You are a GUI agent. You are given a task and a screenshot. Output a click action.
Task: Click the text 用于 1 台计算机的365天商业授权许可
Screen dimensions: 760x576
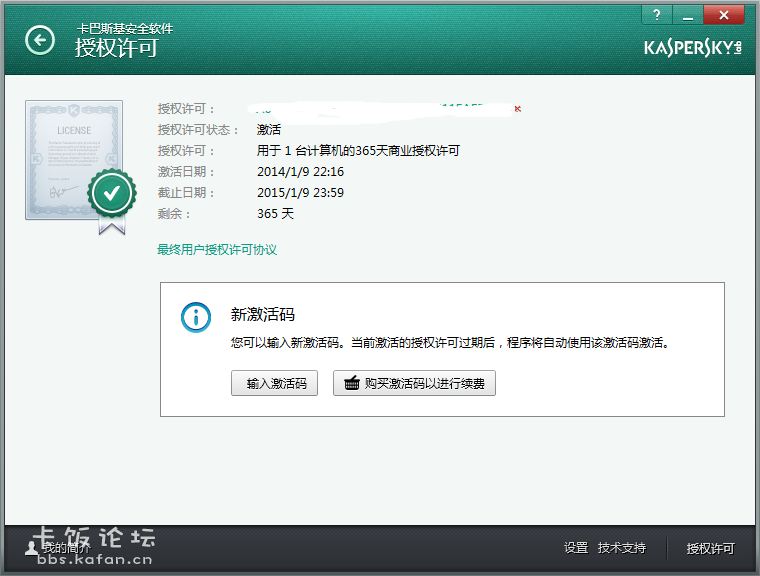[358, 151]
